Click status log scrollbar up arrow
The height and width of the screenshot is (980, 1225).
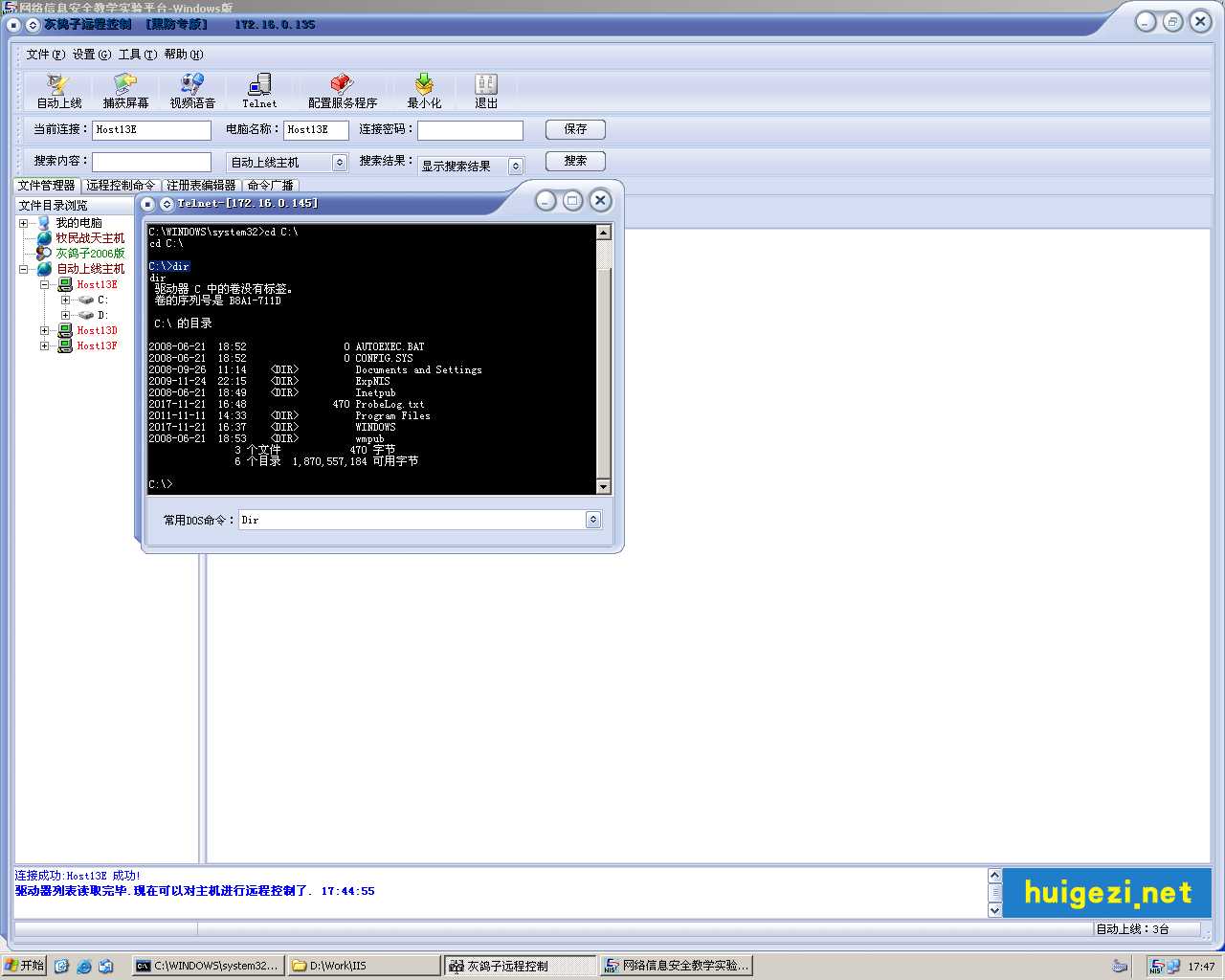[x=994, y=875]
